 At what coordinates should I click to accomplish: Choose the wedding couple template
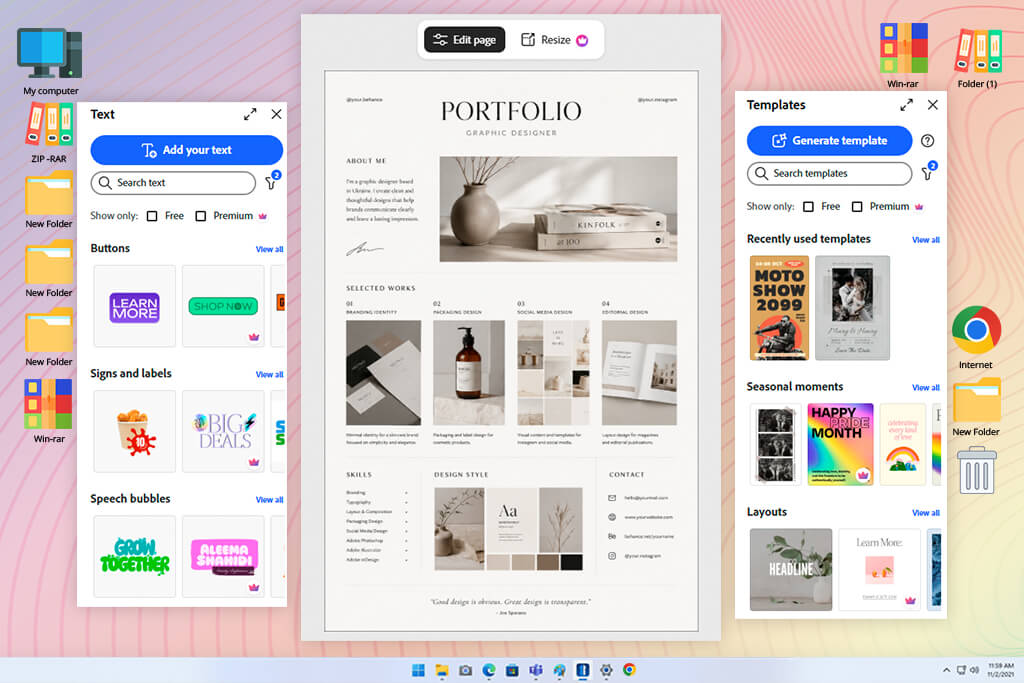[x=852, y=308]
